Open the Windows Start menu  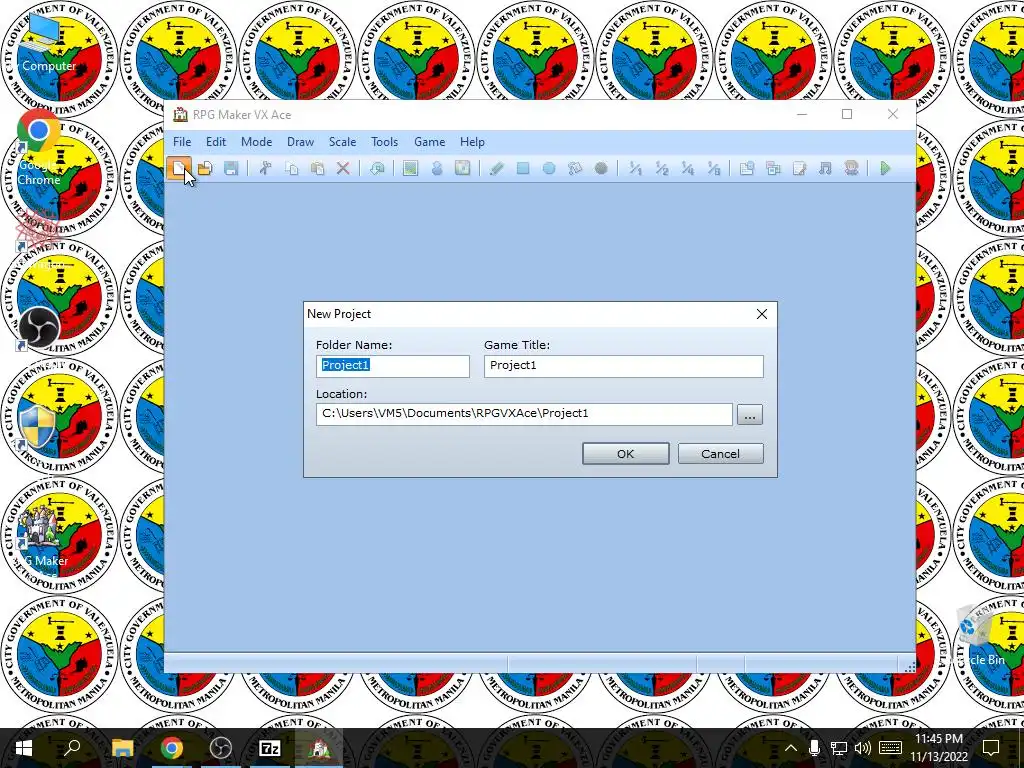pyautogui.click(x=23, y=748)
